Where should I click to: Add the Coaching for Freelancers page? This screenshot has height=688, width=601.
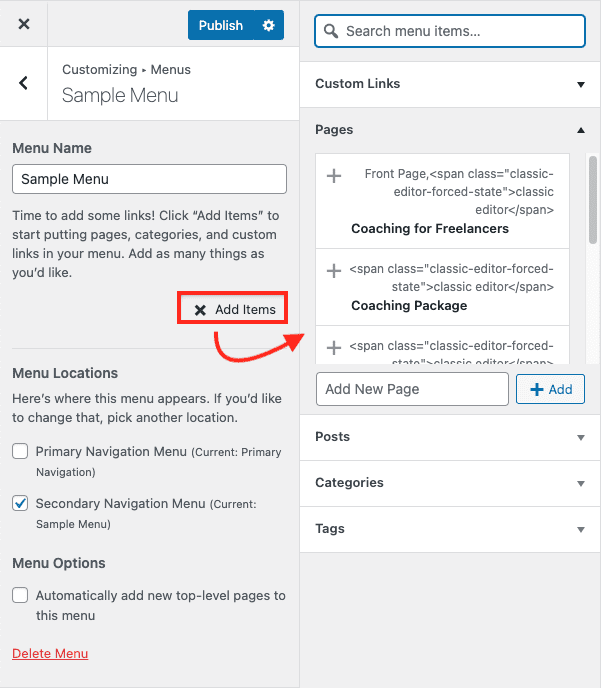coord(334,176)
